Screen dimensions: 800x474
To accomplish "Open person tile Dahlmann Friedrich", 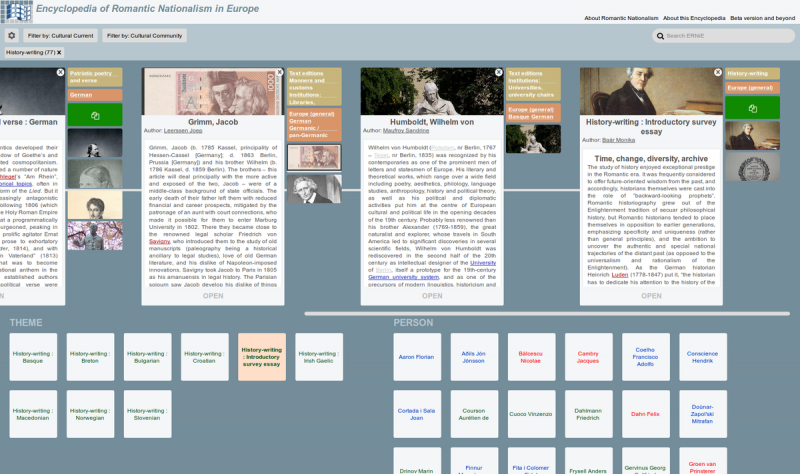I will pyautogui.click(x=588, y=414).
